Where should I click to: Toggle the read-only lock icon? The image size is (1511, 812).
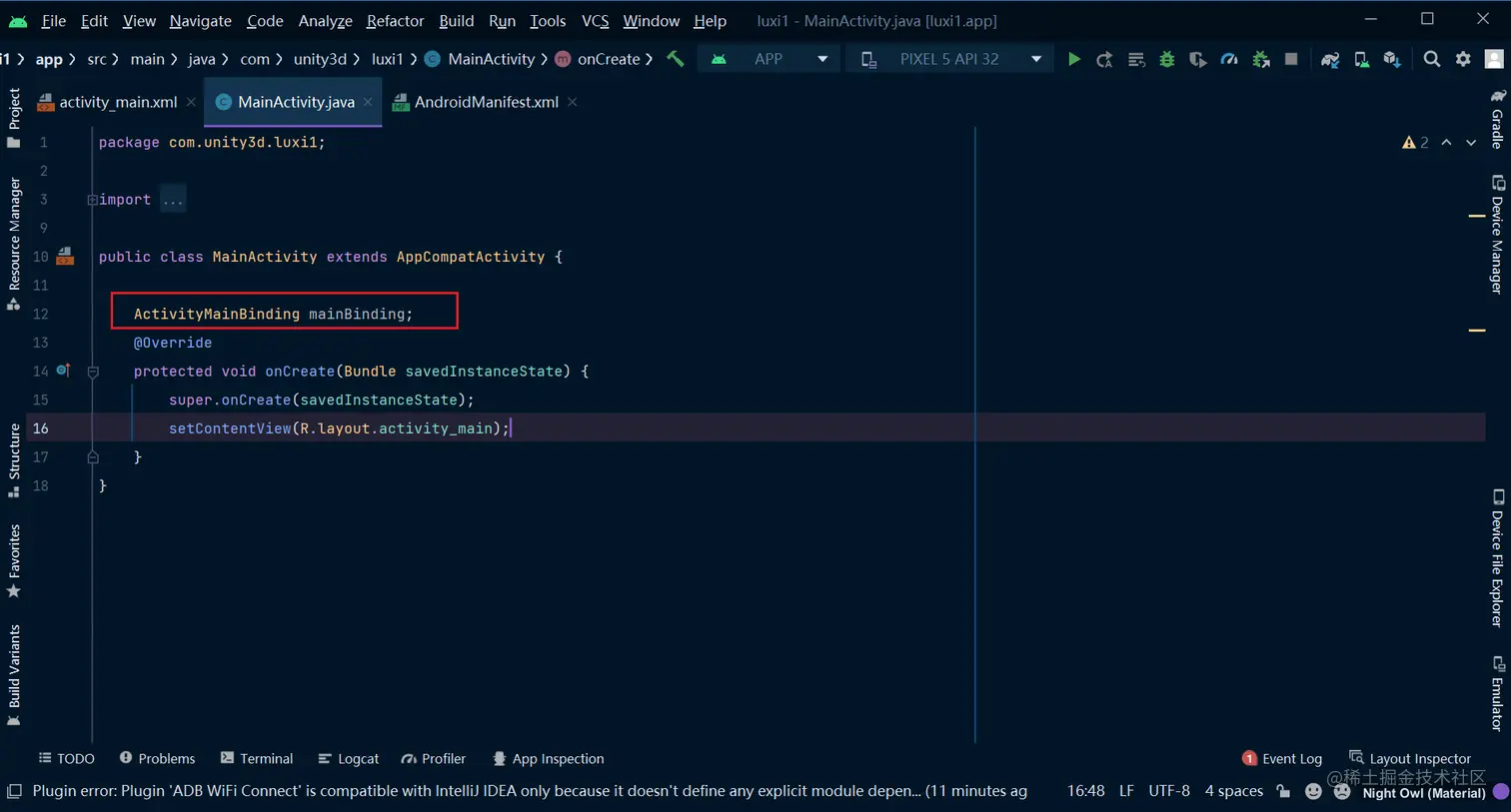point(1283,792)
